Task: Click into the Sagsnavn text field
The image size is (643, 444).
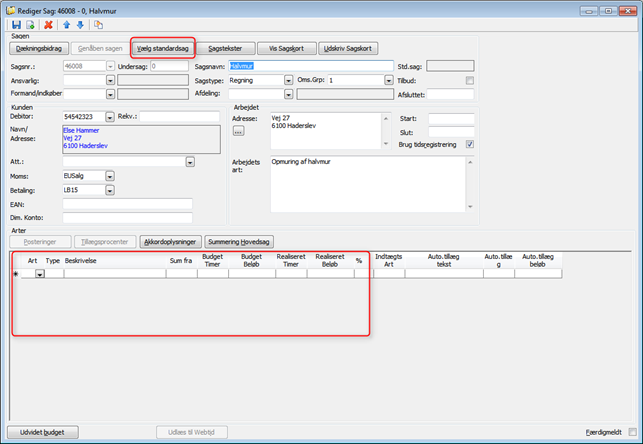Action: point(310,66)
